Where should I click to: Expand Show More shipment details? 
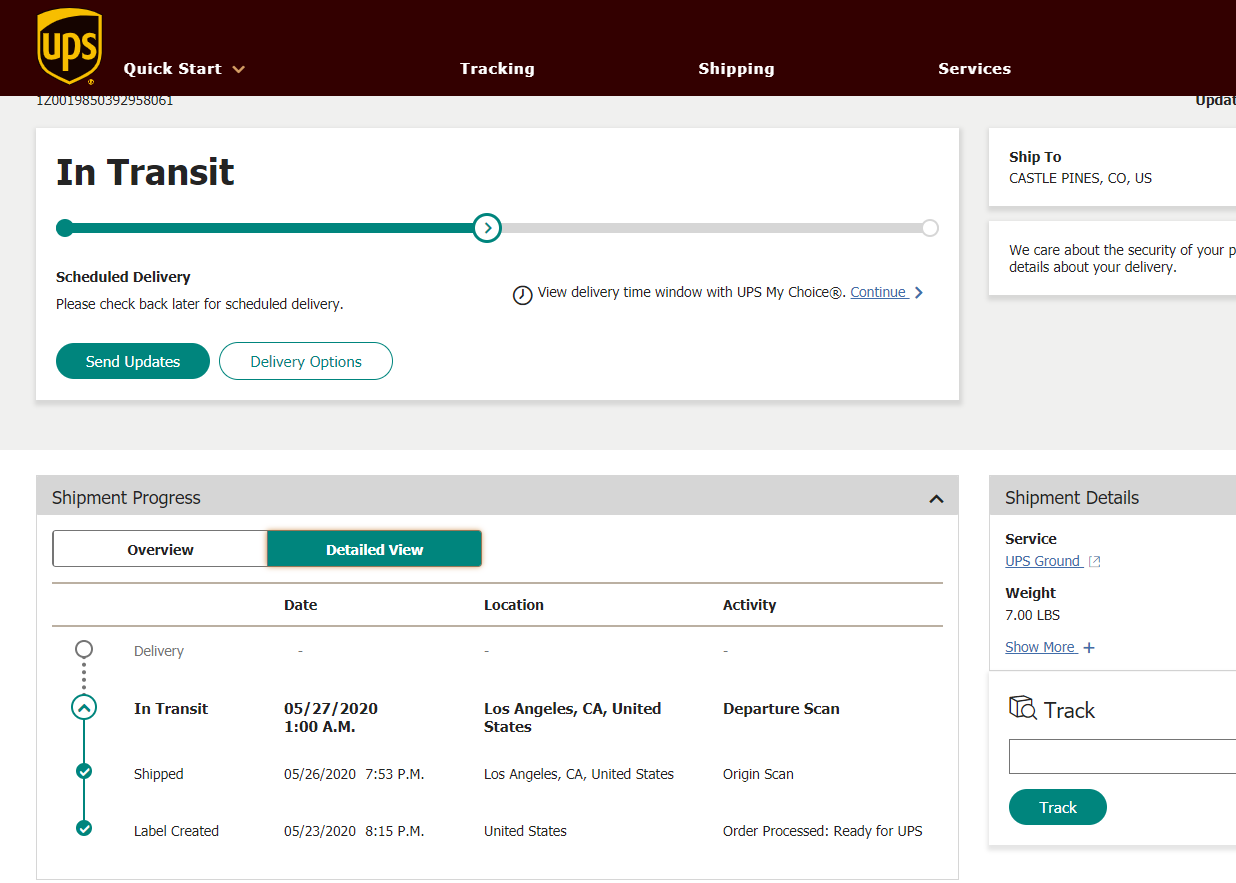[x=1049, y=647]
